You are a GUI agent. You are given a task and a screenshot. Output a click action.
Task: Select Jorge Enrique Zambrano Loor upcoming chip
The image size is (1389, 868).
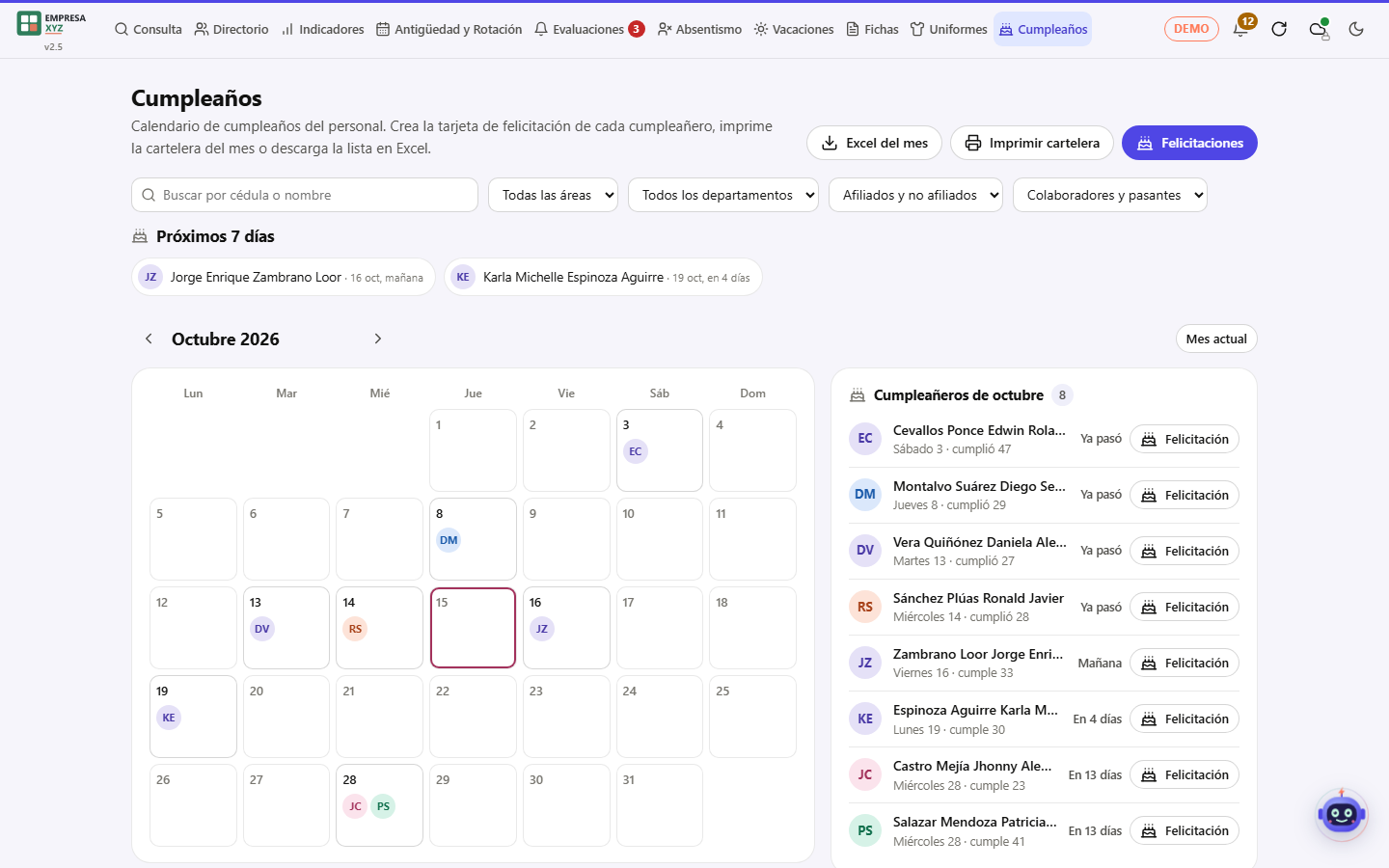[x=284, y=277]
